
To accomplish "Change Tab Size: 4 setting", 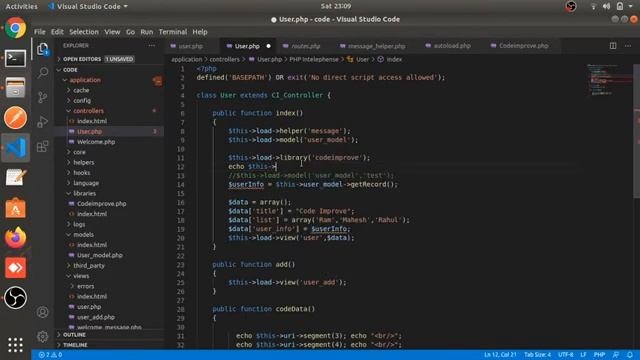I will (537, 355).
